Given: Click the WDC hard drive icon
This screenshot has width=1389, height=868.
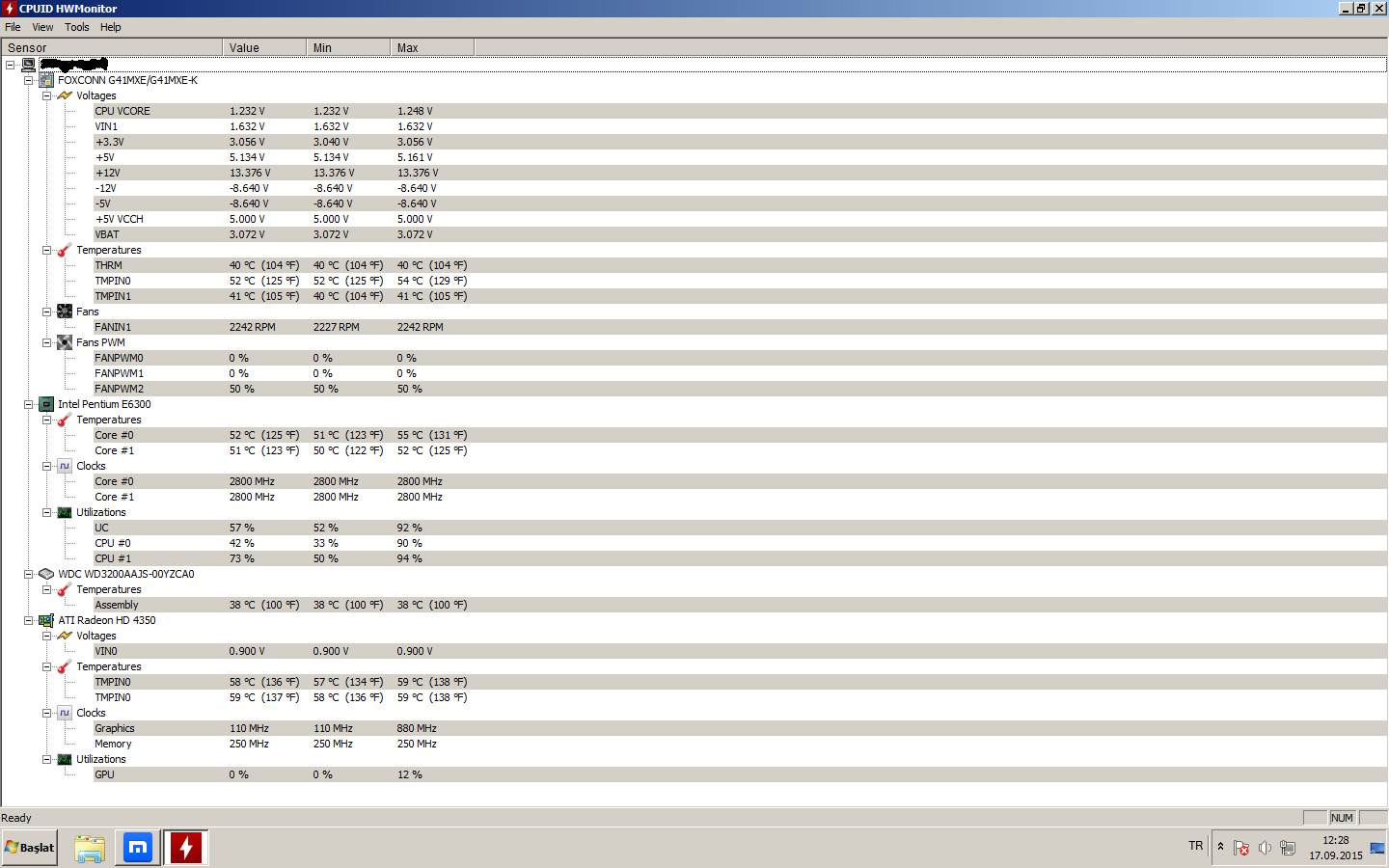Looking at the screenshot, I should point(46,574).
